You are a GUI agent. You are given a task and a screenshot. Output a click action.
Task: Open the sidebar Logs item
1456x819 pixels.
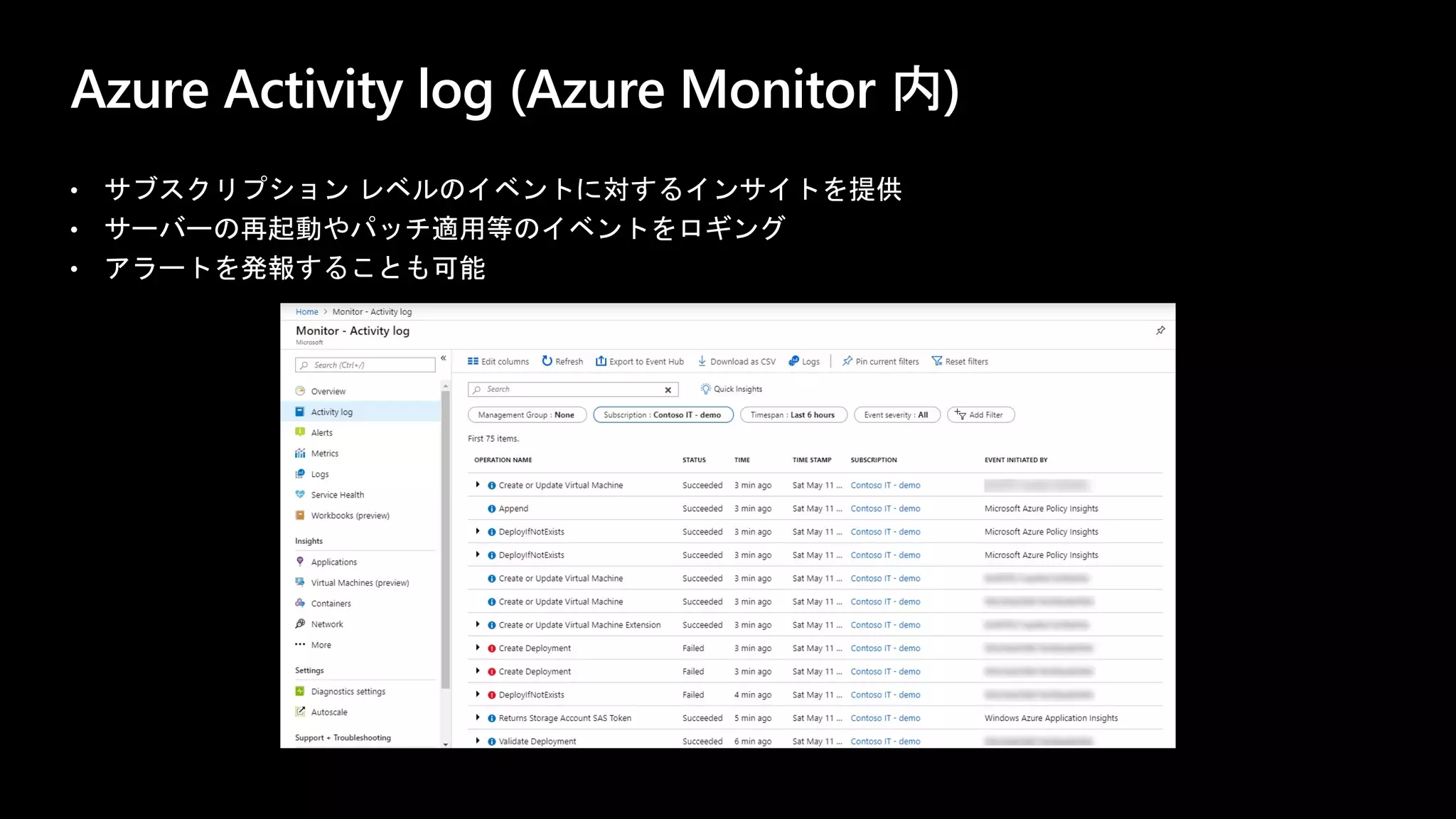coord(319,474)
